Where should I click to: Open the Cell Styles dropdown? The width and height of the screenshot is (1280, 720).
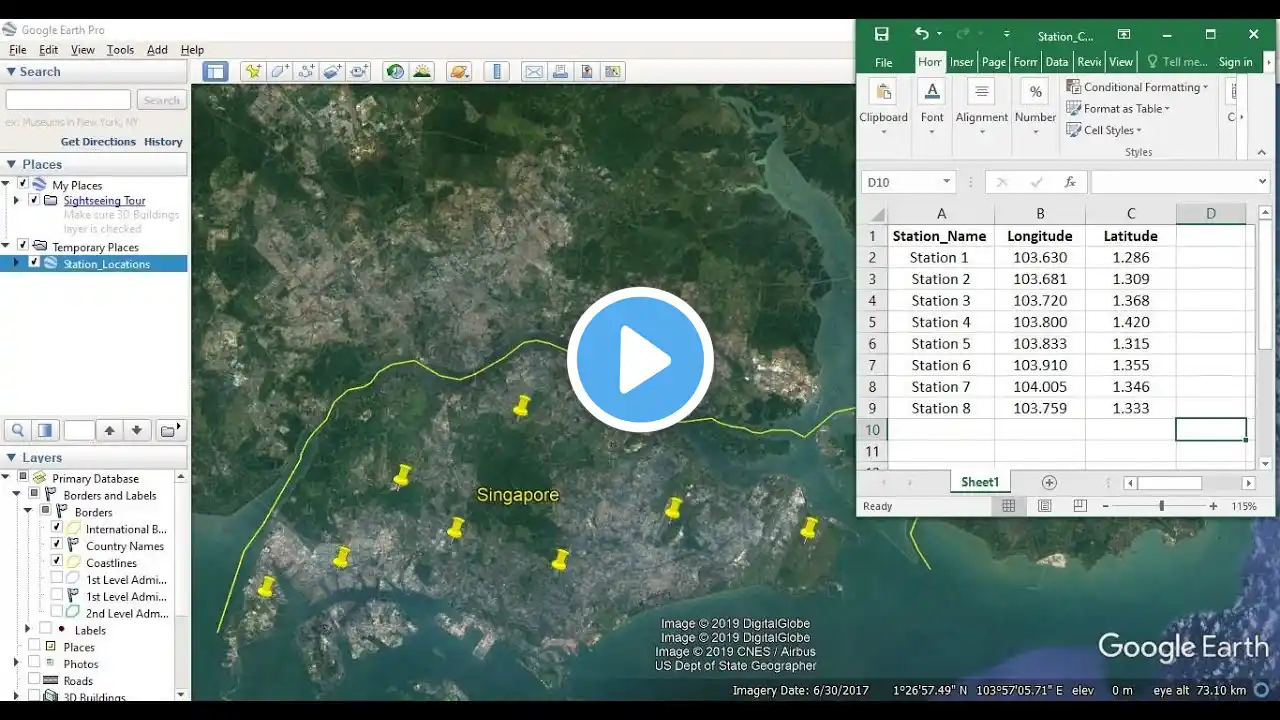pos(1104,130)
